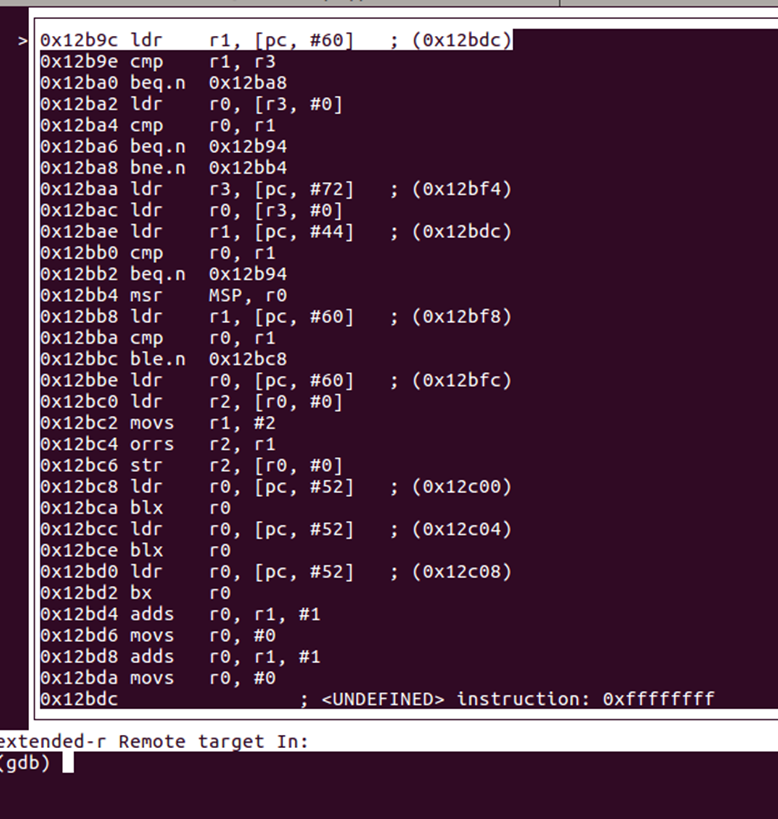Select the orrs r2, r1 instruction
This screenshot has width=778, height=819.
click(158, 444)
